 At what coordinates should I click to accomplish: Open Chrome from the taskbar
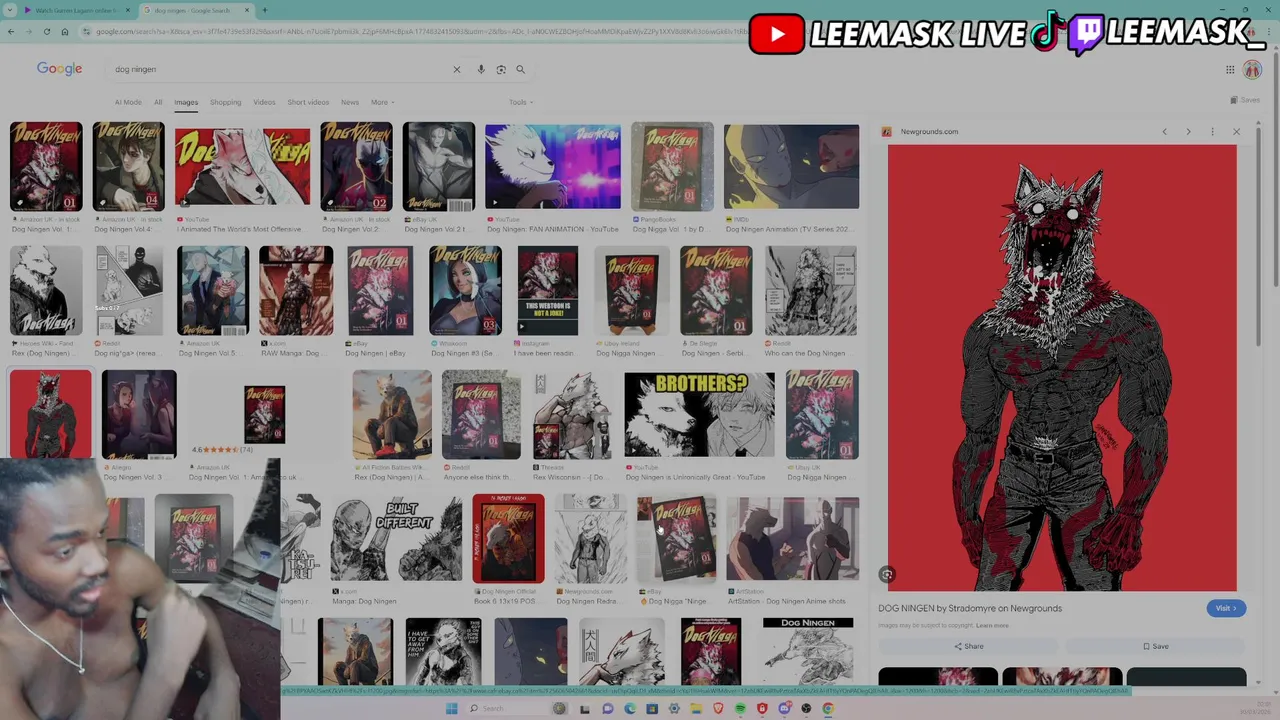coord(828,709)
